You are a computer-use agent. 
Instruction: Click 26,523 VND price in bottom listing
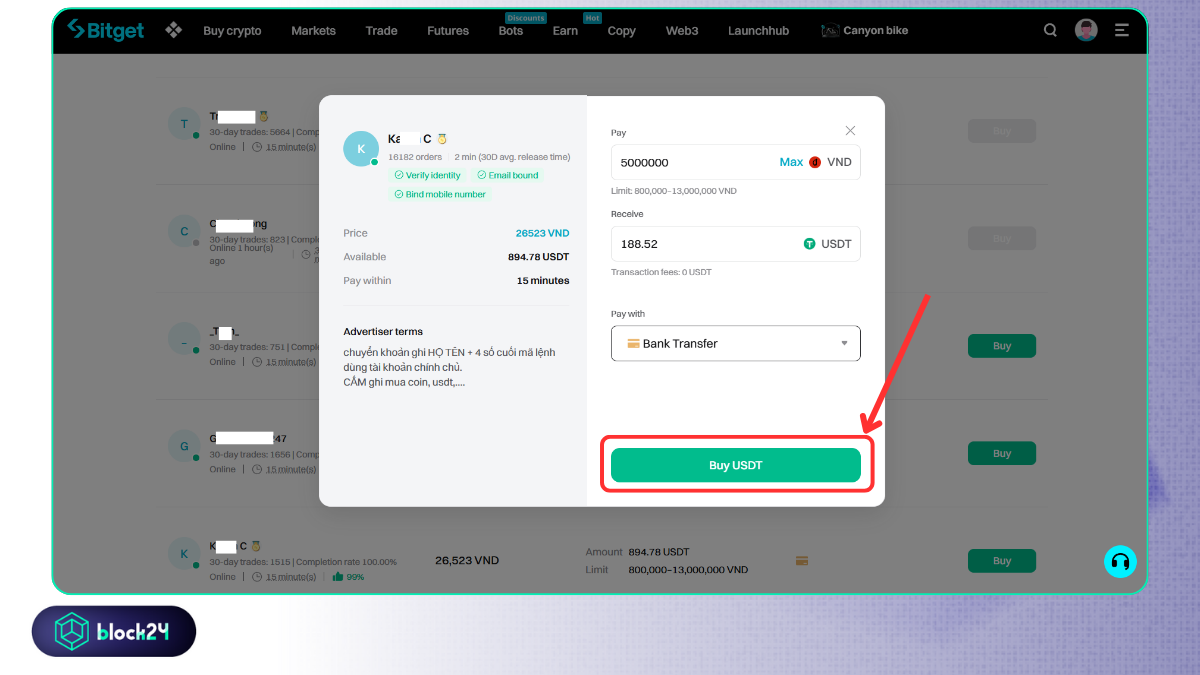pos(467,561)
